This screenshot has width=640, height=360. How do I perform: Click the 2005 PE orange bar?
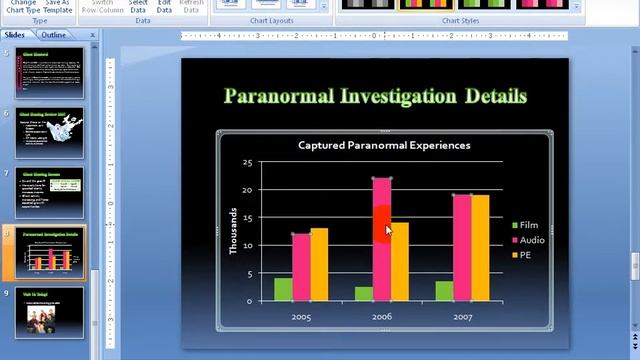pos(319,265)
